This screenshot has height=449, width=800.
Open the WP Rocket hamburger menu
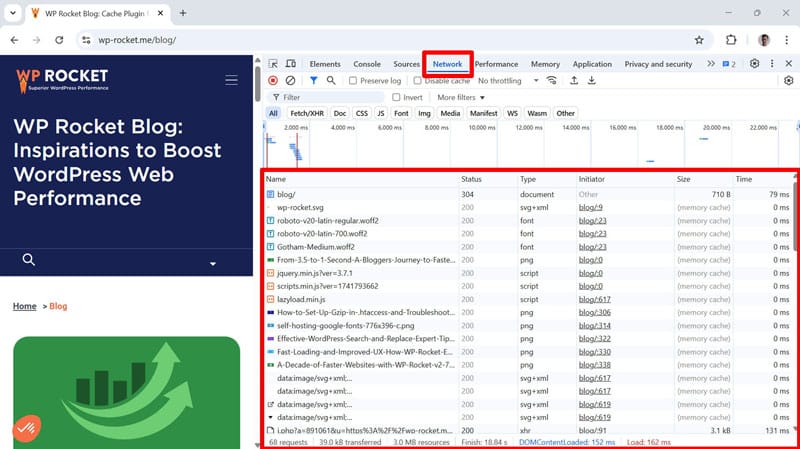pyautogui.click(x=232, y=80)
